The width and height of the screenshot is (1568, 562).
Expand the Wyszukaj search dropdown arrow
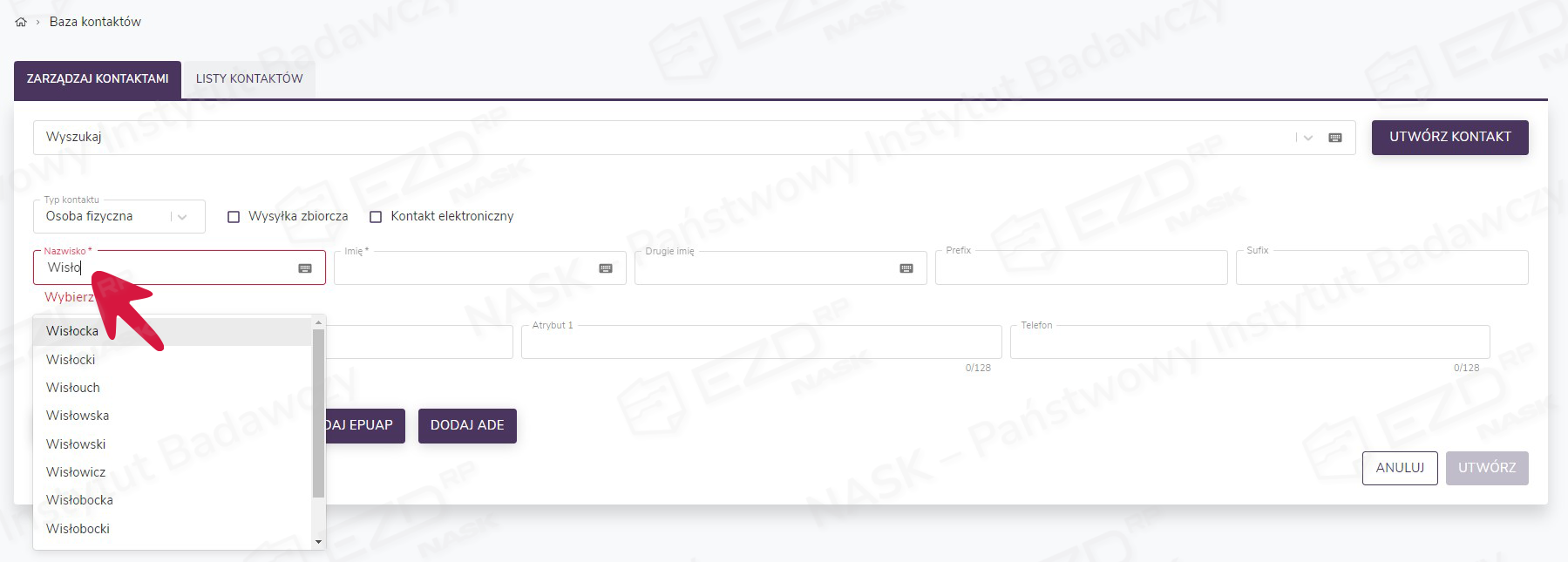tap(1308, 138)
